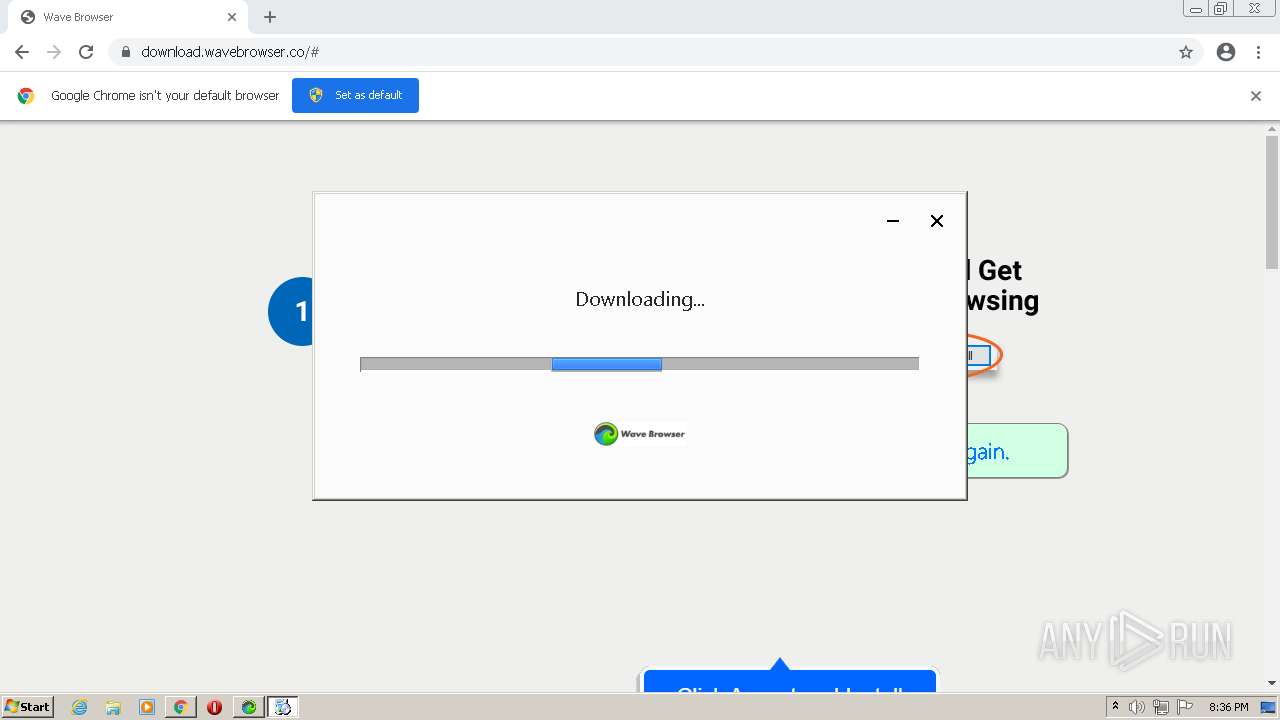This screenshot has height=720, width=1280.
Task: Dismiss the default browser infobar
Action: 1256,96
